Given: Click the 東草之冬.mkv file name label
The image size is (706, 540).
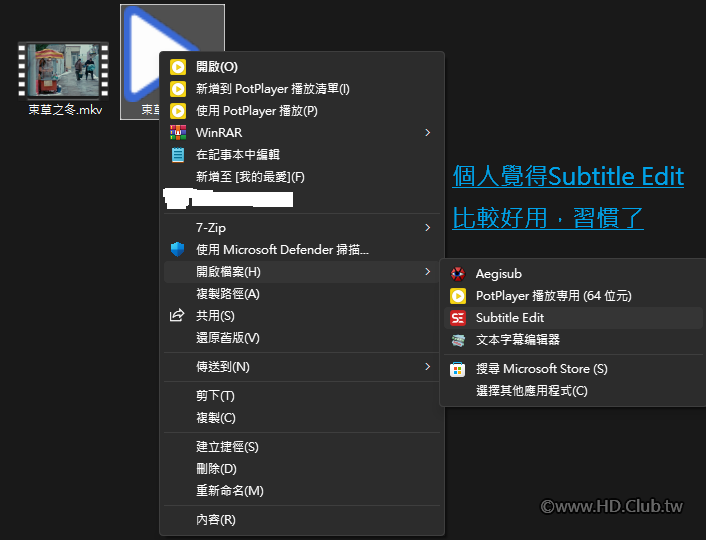Looking at the screenshot, I should pos(65,109).
